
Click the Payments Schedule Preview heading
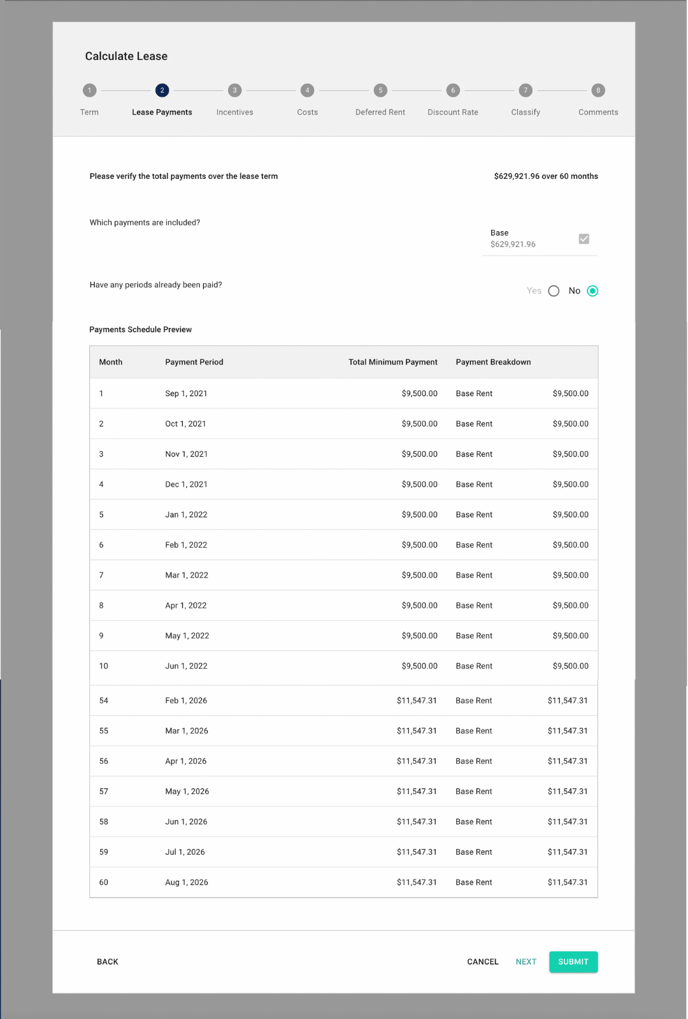pos(140,329)
